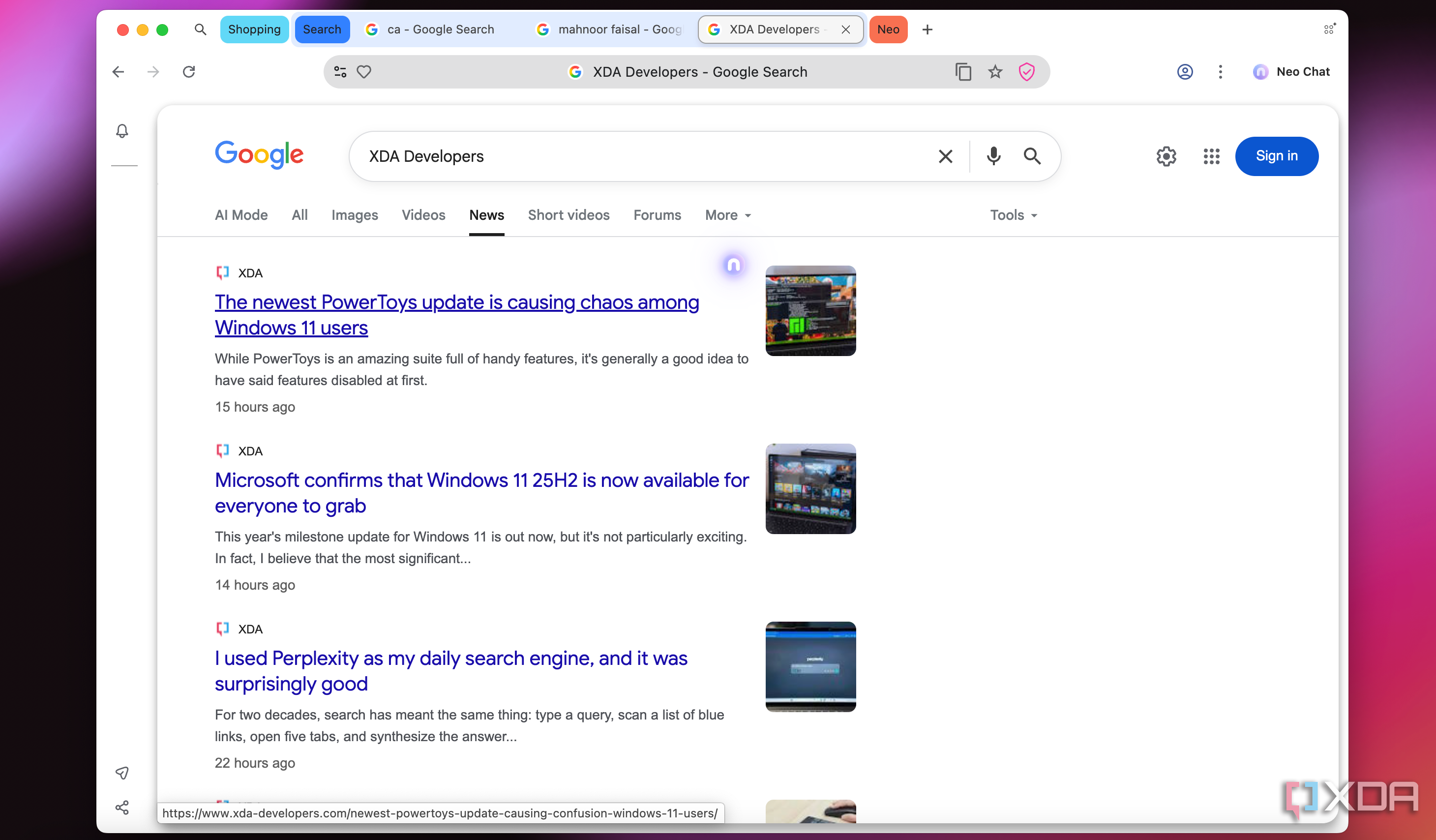Screen dimensions: 1436x840
Task: Click XDA source label above 25H2 article
Action: coord(250,451)
